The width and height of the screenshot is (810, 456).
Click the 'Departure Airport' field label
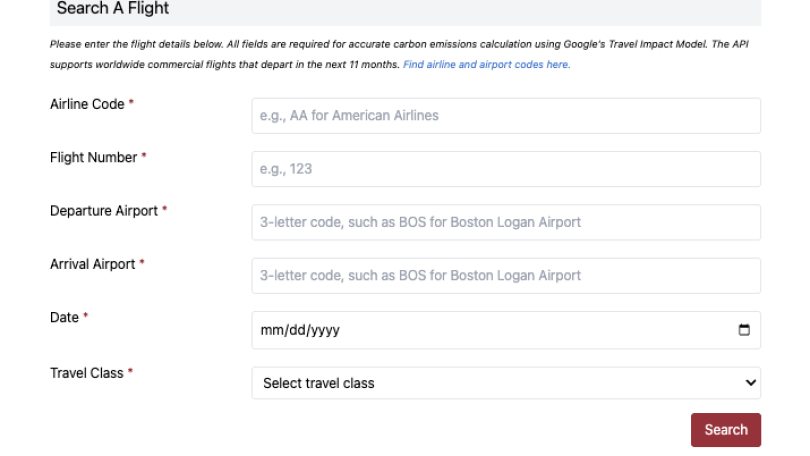(x=104, y=211)
